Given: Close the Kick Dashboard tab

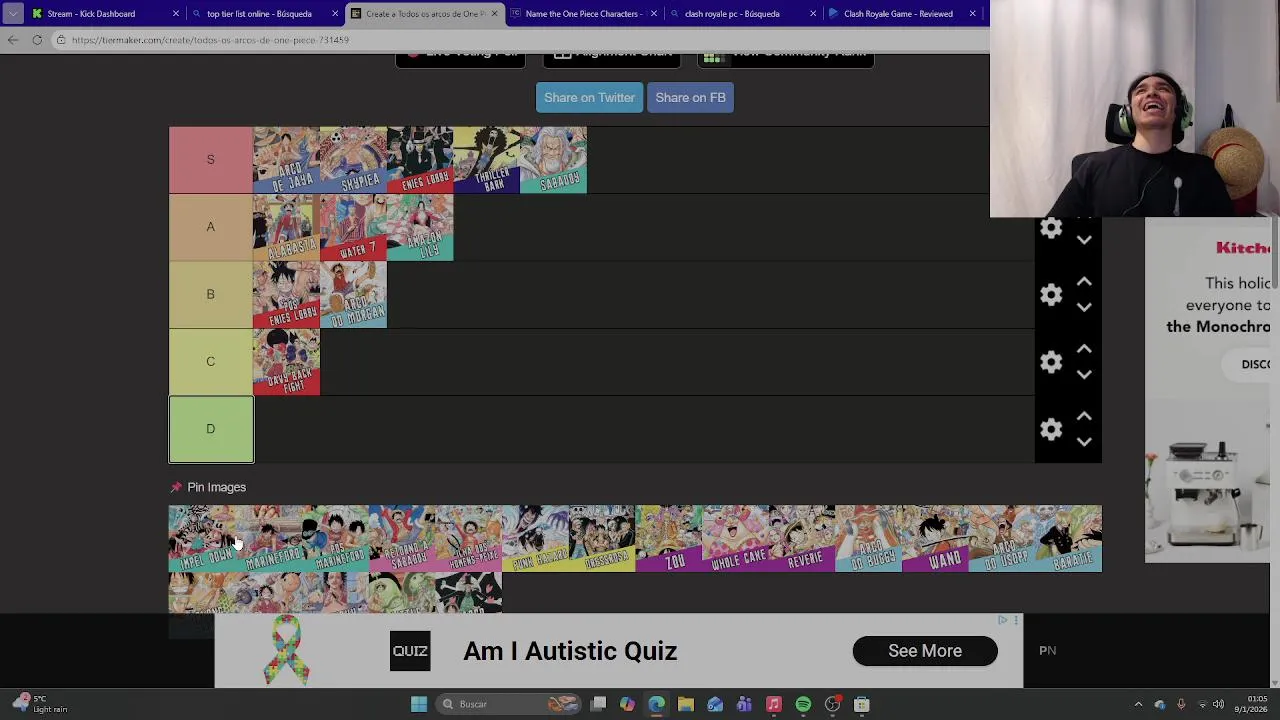Looking at the screenshot, I should tap(176, 14).
